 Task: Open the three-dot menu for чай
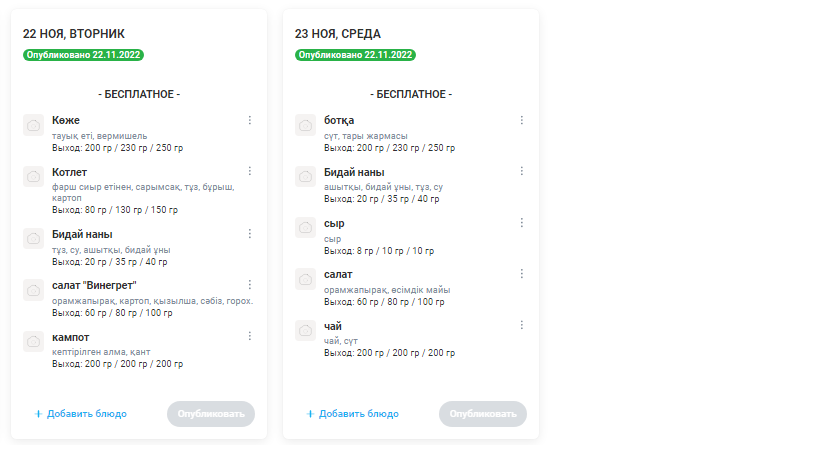coord(522,325)
